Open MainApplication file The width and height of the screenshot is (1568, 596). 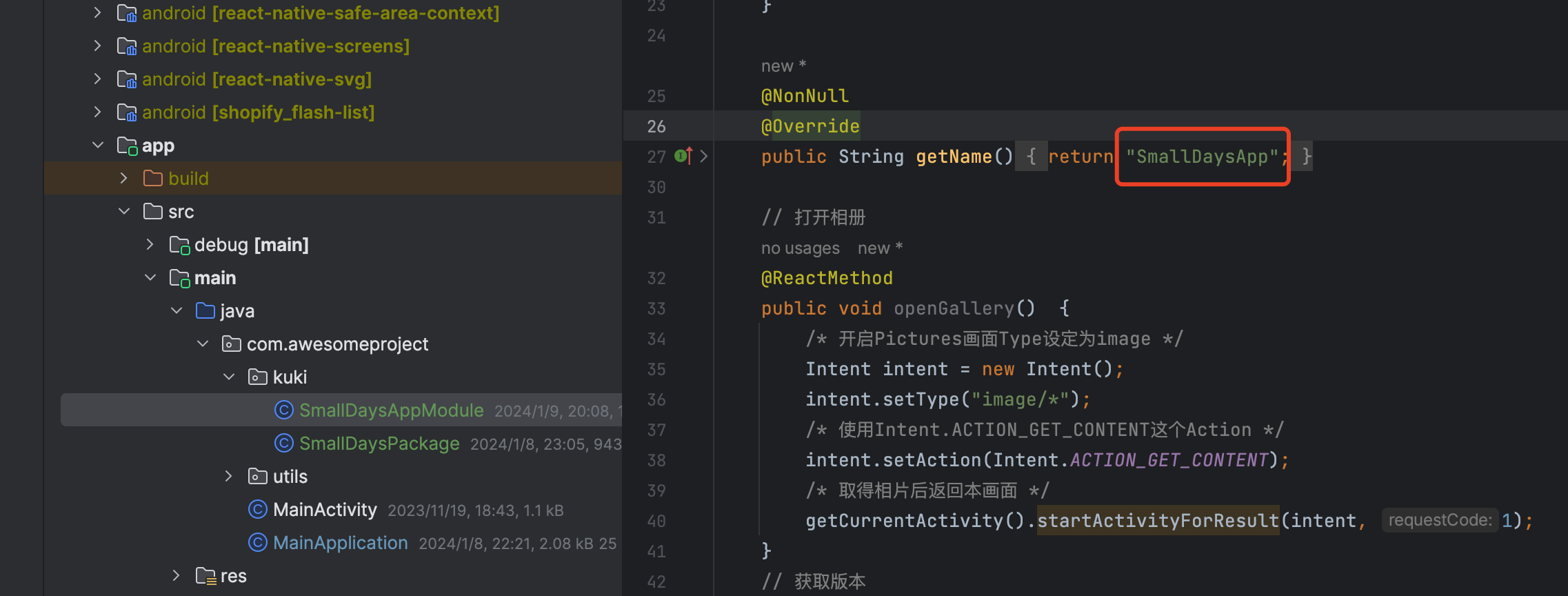click(x=341, y=542)
